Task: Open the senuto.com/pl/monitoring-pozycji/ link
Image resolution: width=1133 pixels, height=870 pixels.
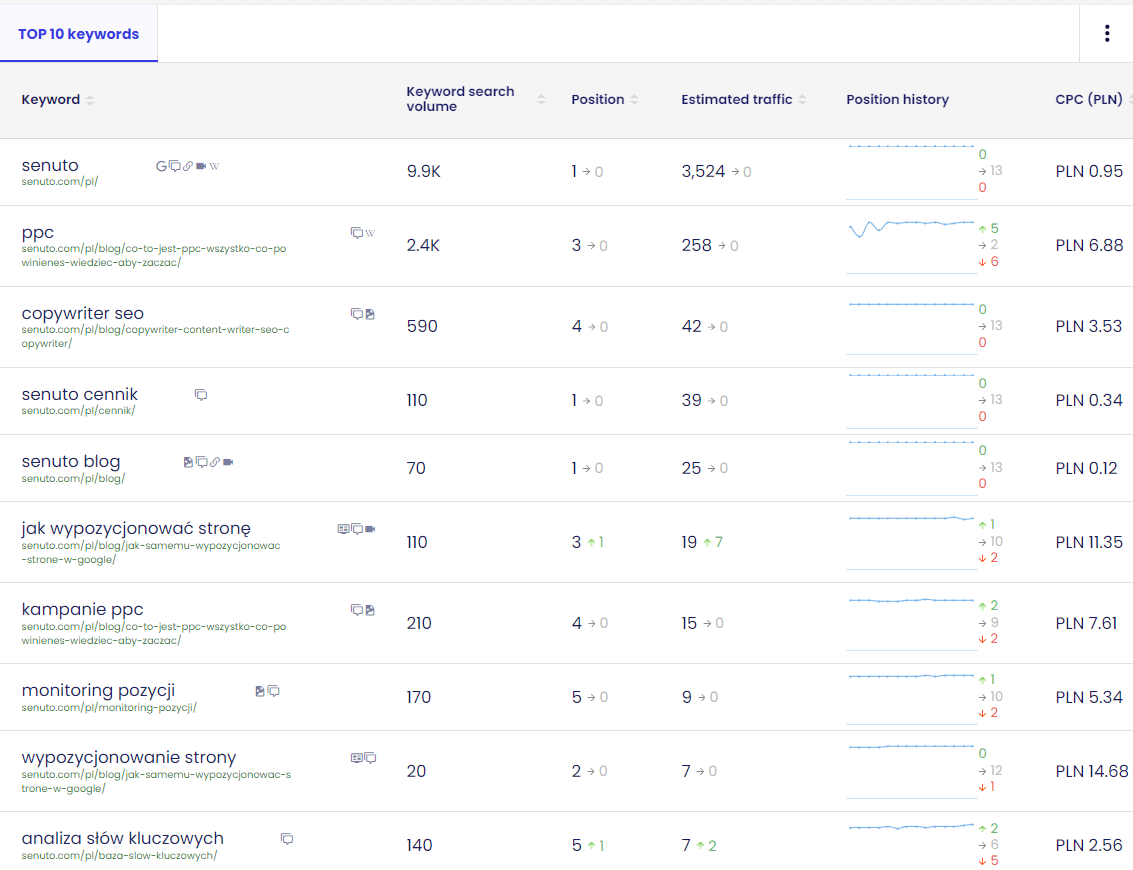Action: pyautogui.click(x=109, y=707)
